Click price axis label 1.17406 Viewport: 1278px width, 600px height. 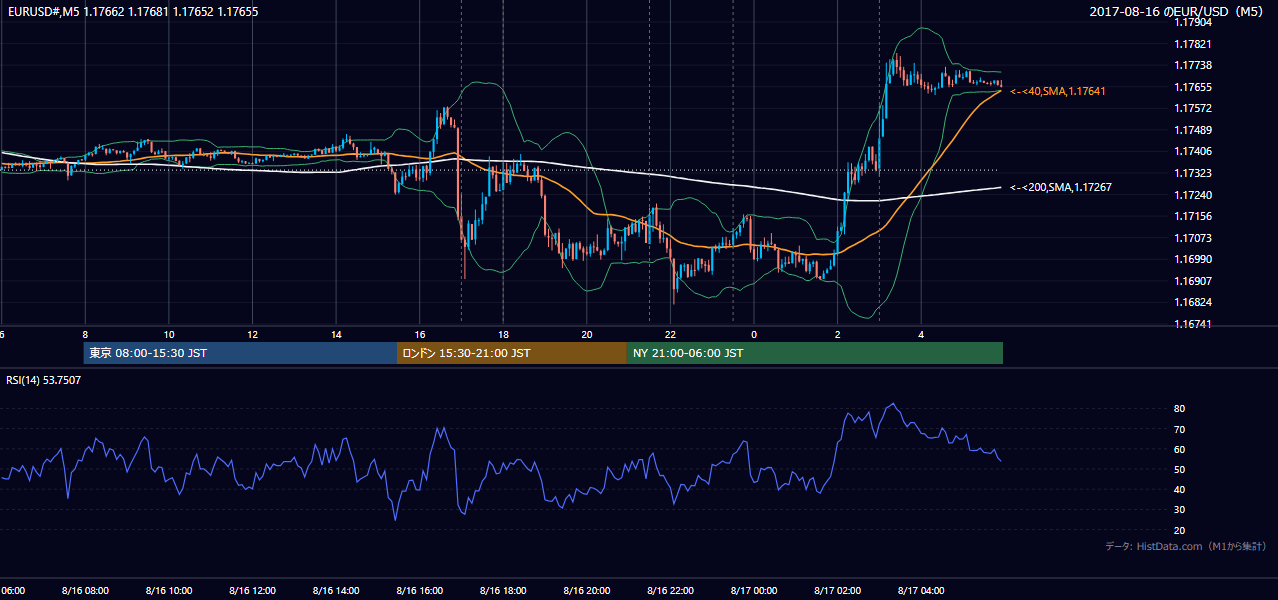click(1193, 151)
